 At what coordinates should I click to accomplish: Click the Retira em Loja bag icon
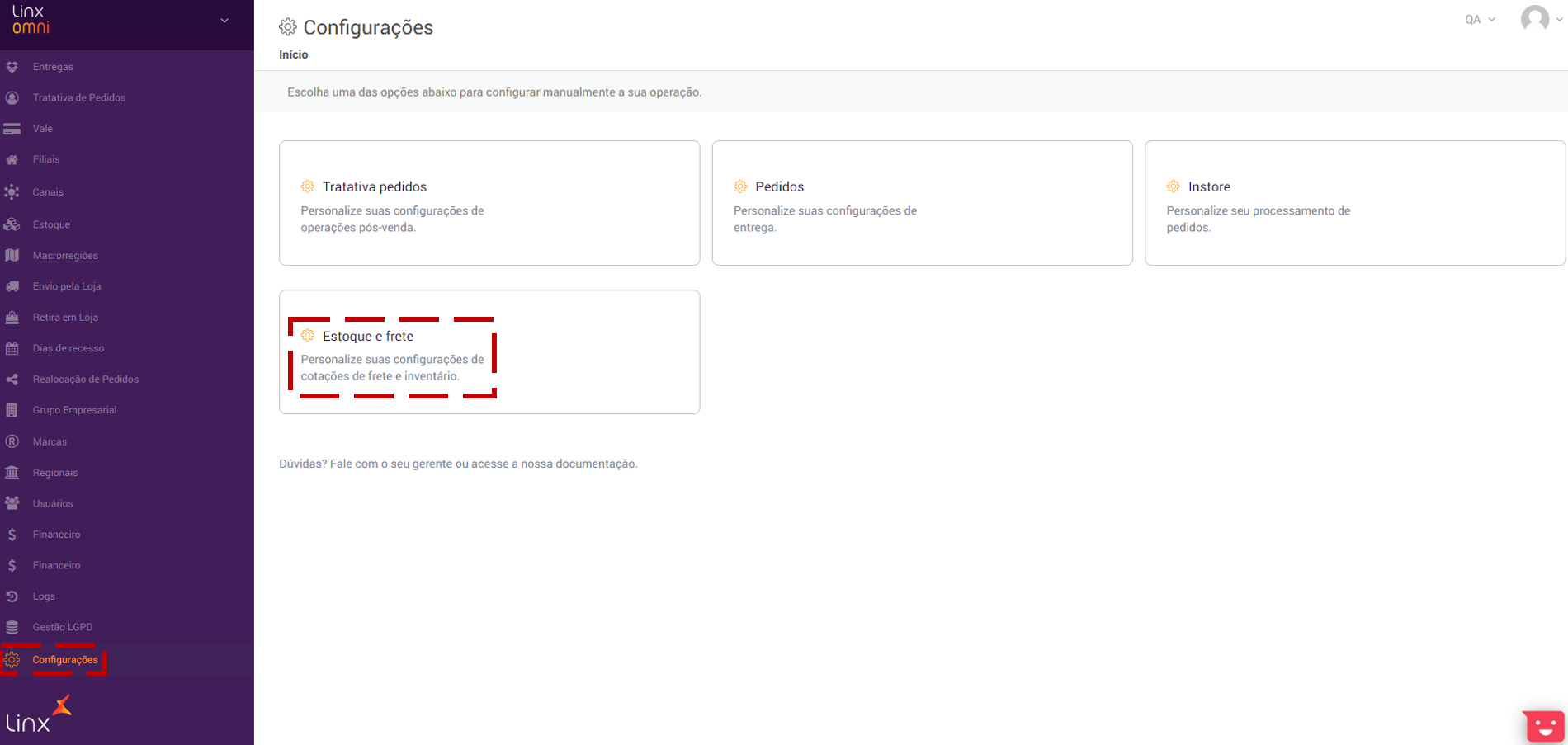pyautogui.click(x=12, y=317)
